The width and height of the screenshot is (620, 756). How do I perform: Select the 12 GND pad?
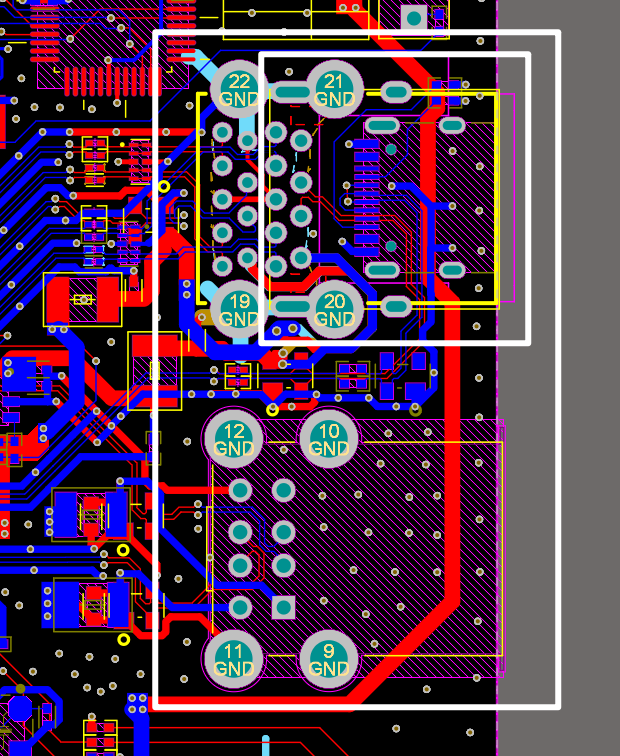click(x=233, y=439)
